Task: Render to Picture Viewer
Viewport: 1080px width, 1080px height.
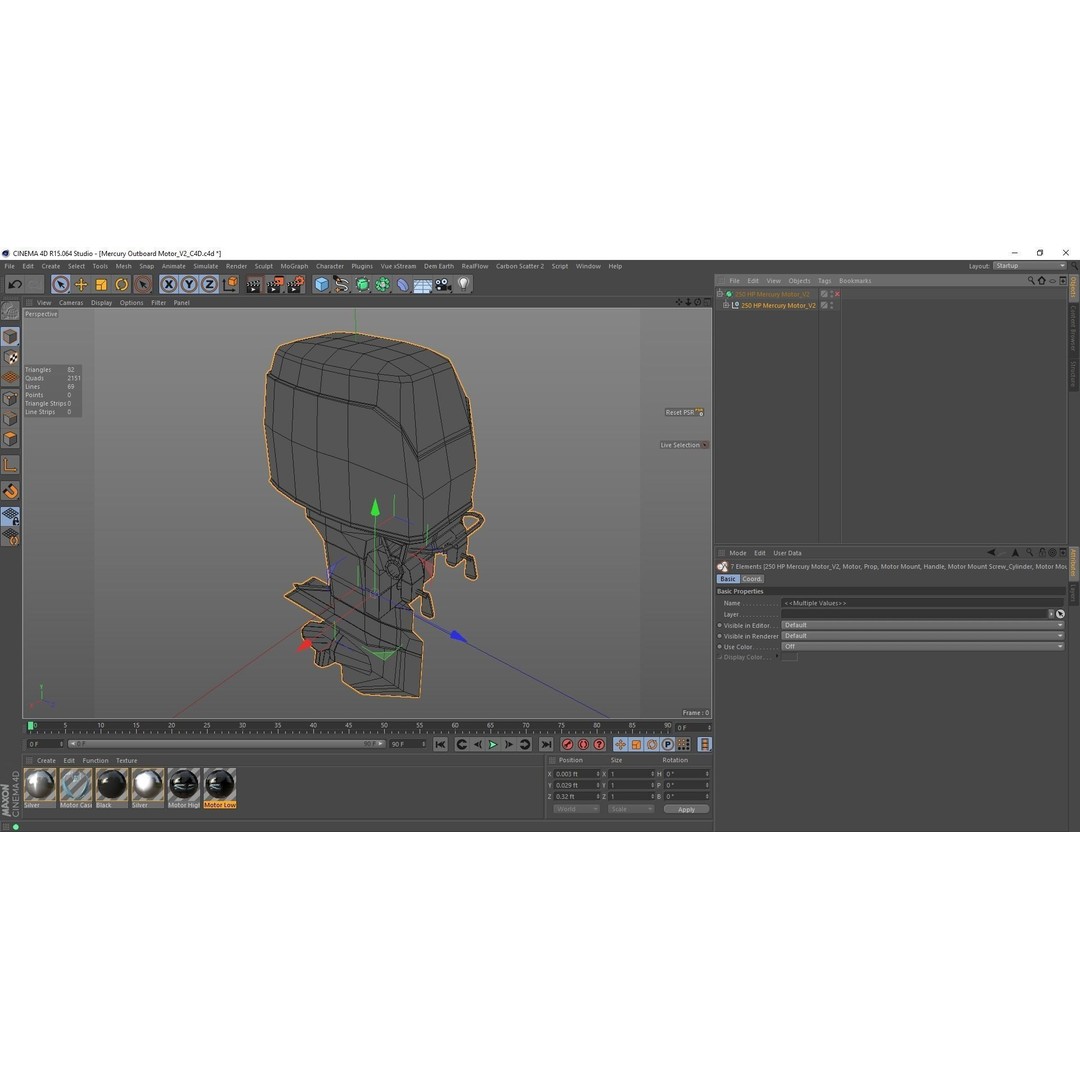Action: click(x=275, y=284)
